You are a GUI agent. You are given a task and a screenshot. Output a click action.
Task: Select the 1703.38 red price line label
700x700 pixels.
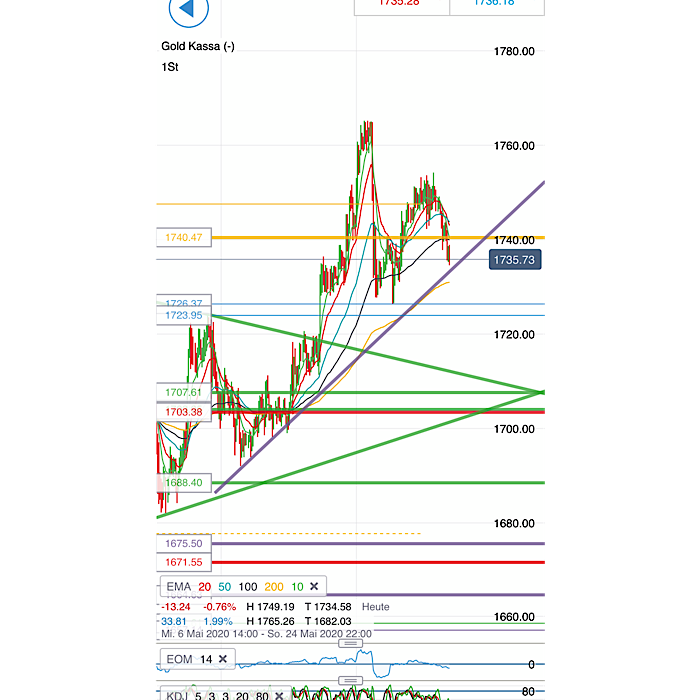pos(184,412)
